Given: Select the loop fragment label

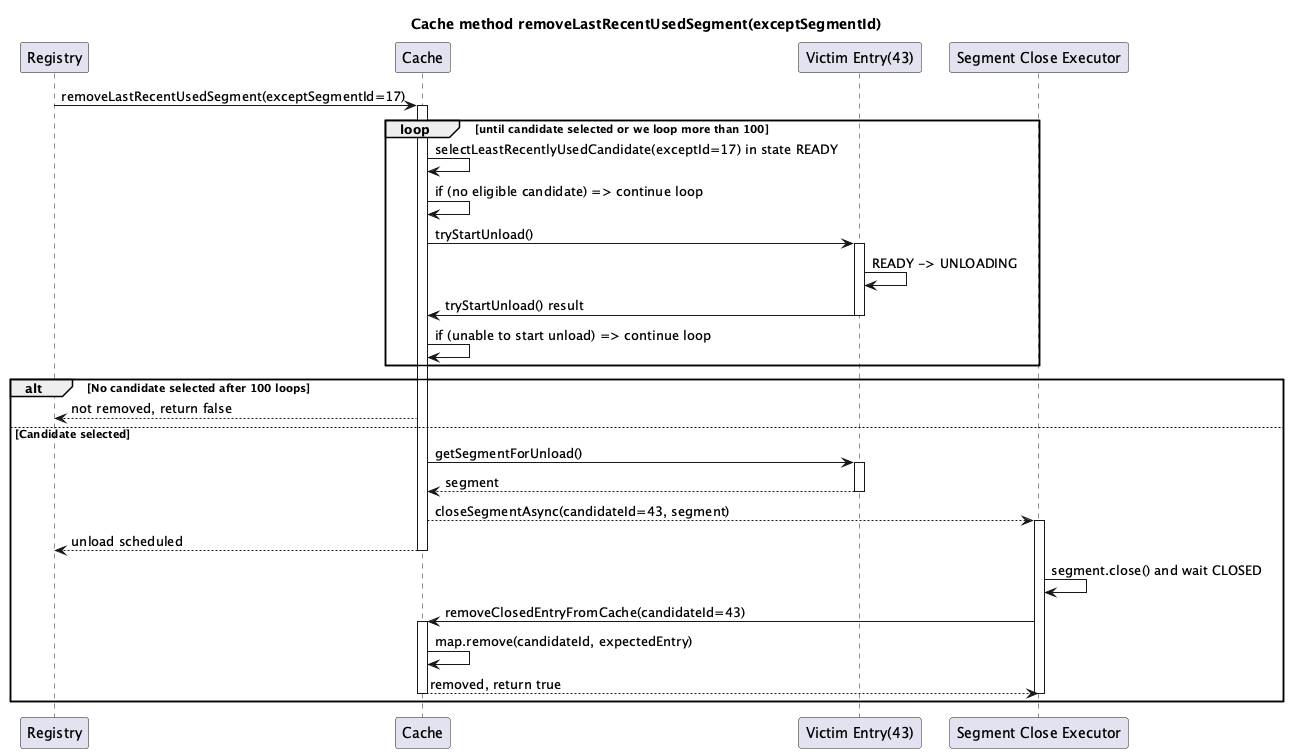Looking at the screenshot, I should point(414,128).
